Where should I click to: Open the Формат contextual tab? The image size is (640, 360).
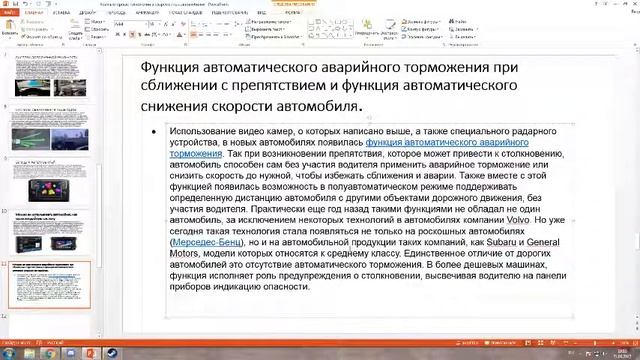tap(293, 13)
